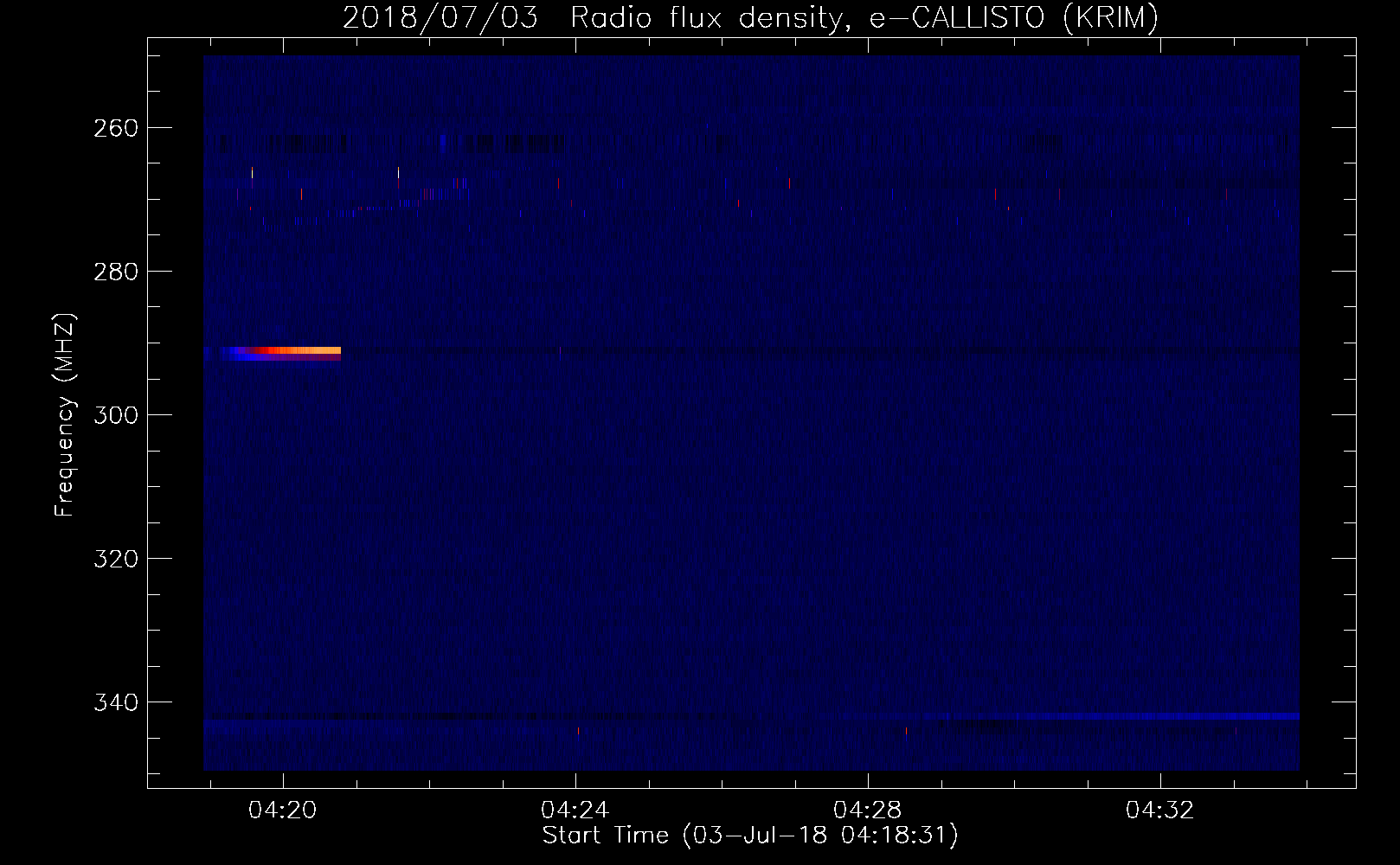Click the 04:24 time tick label
The width and height of the screenshot is (1400, 865).
pyautogui.click(x=575, y=811)
